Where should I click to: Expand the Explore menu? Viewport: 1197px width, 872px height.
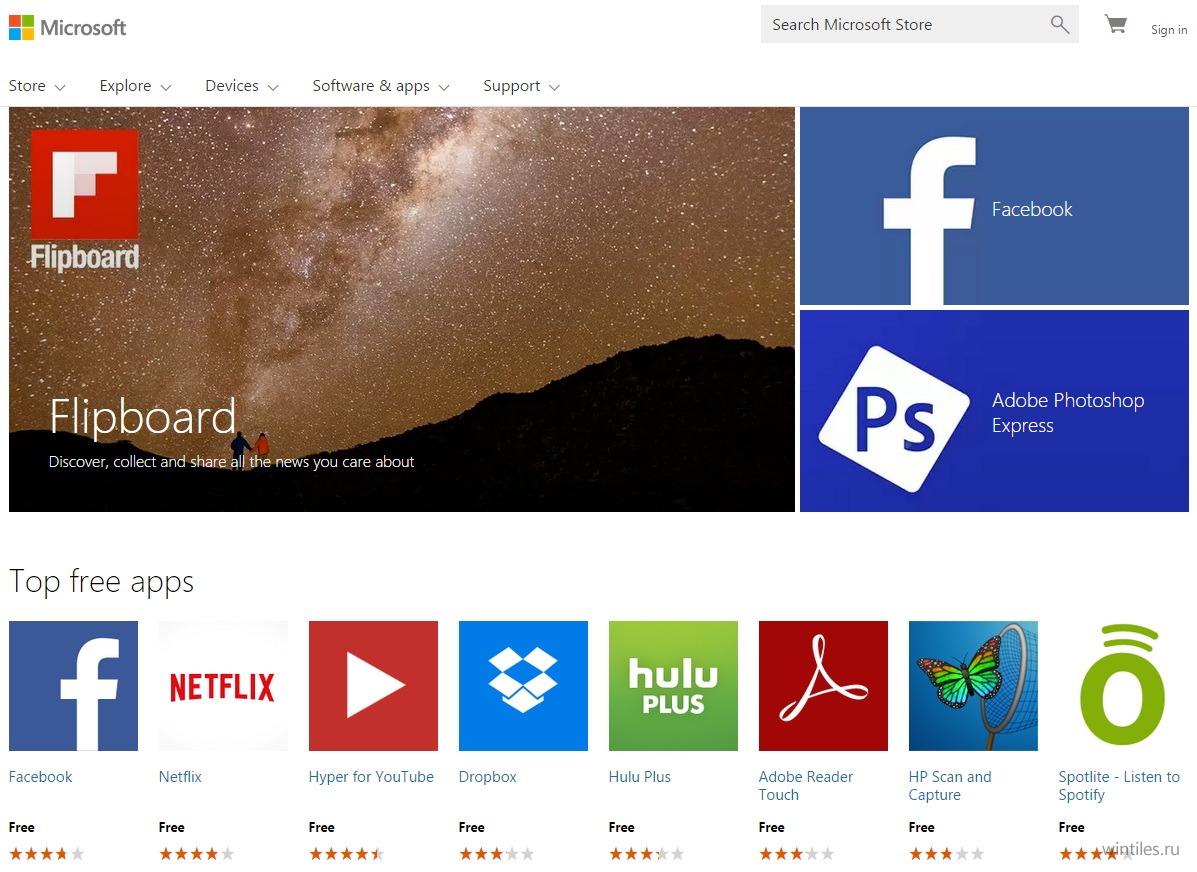(x=135, y=86)
